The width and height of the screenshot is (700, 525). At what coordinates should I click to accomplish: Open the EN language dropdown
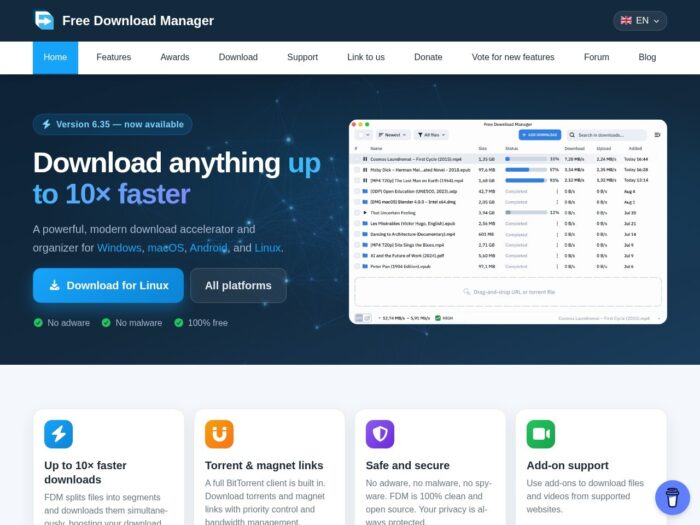tap(640, 21)
